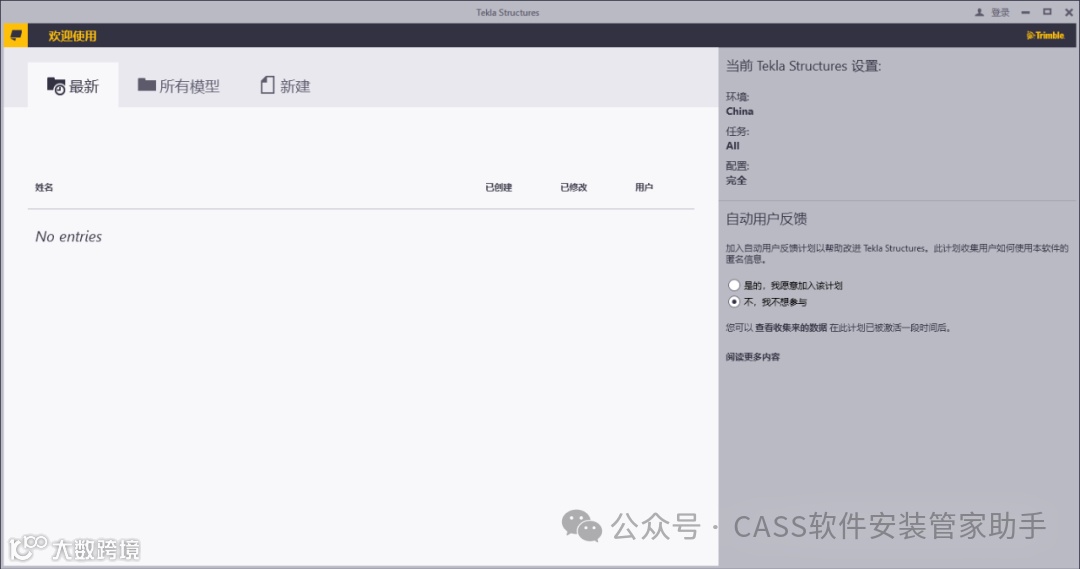Open the 登录 sign-in link
1080x569 pixels.
point(1000,12)
